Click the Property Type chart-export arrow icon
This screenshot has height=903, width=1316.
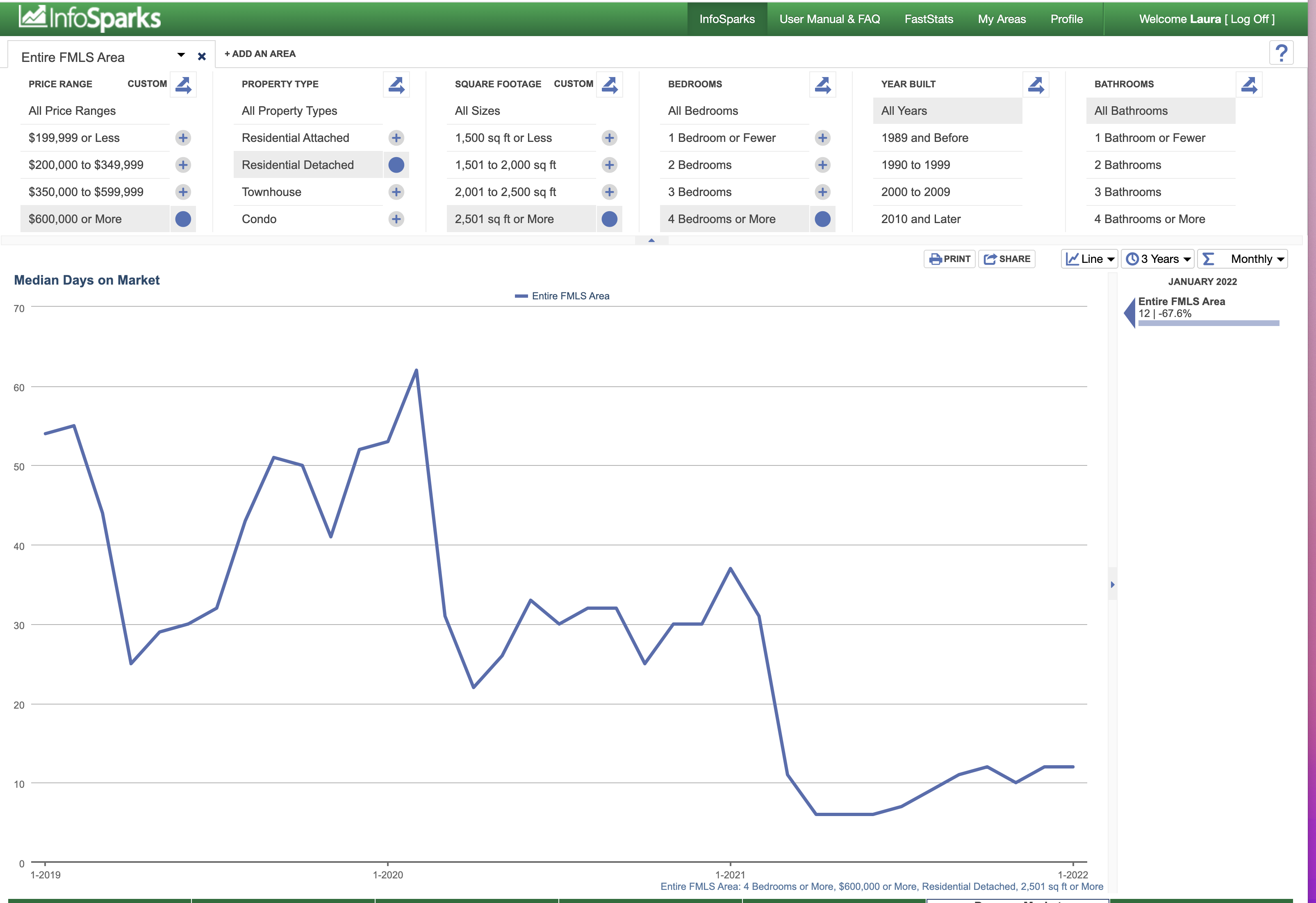tap(396, 85)
